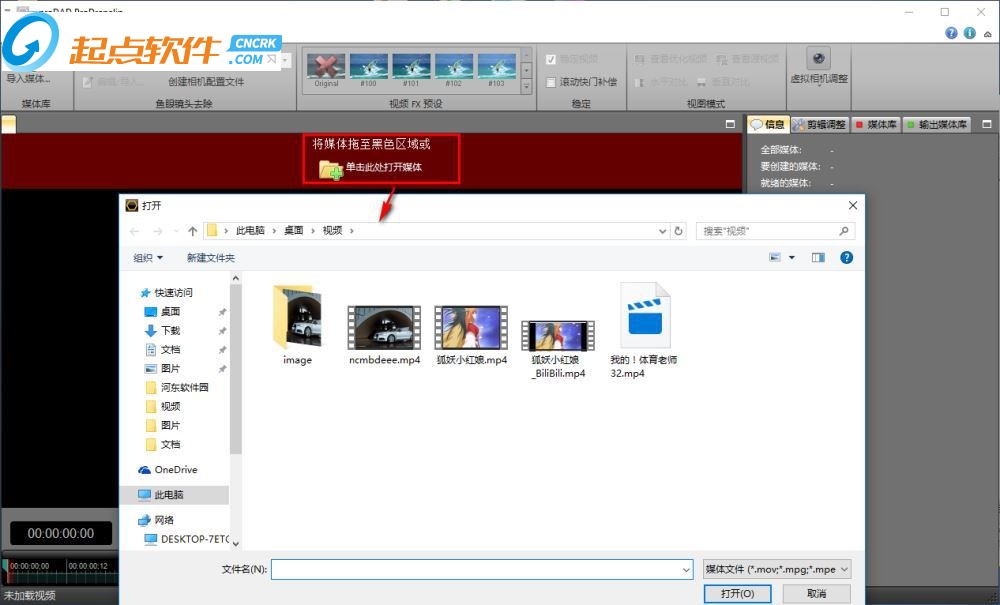Click the 取消 button
Viewport: 1000px width, 605px height.
click(816, 594)
